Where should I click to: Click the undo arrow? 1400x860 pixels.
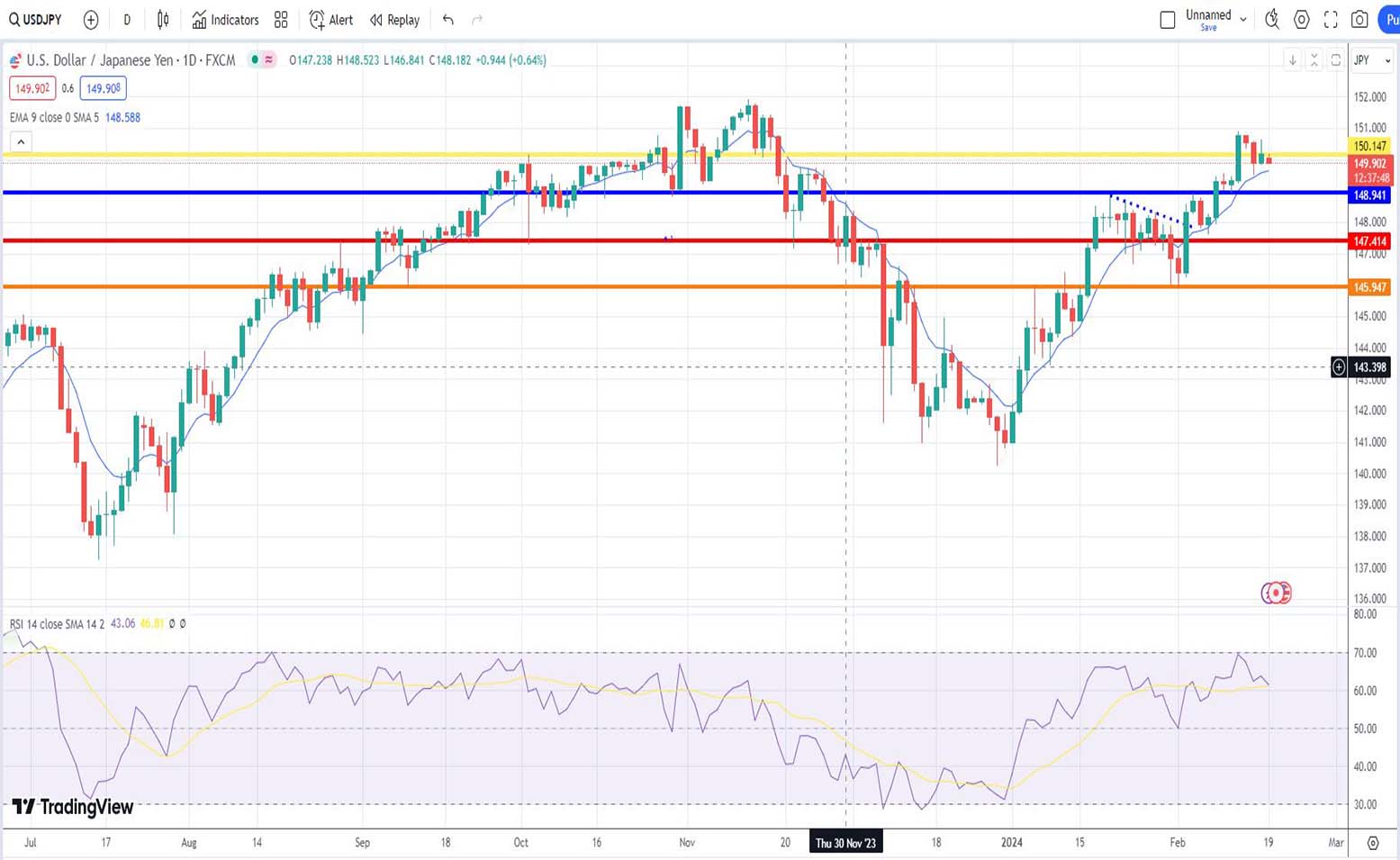[447, 20]
